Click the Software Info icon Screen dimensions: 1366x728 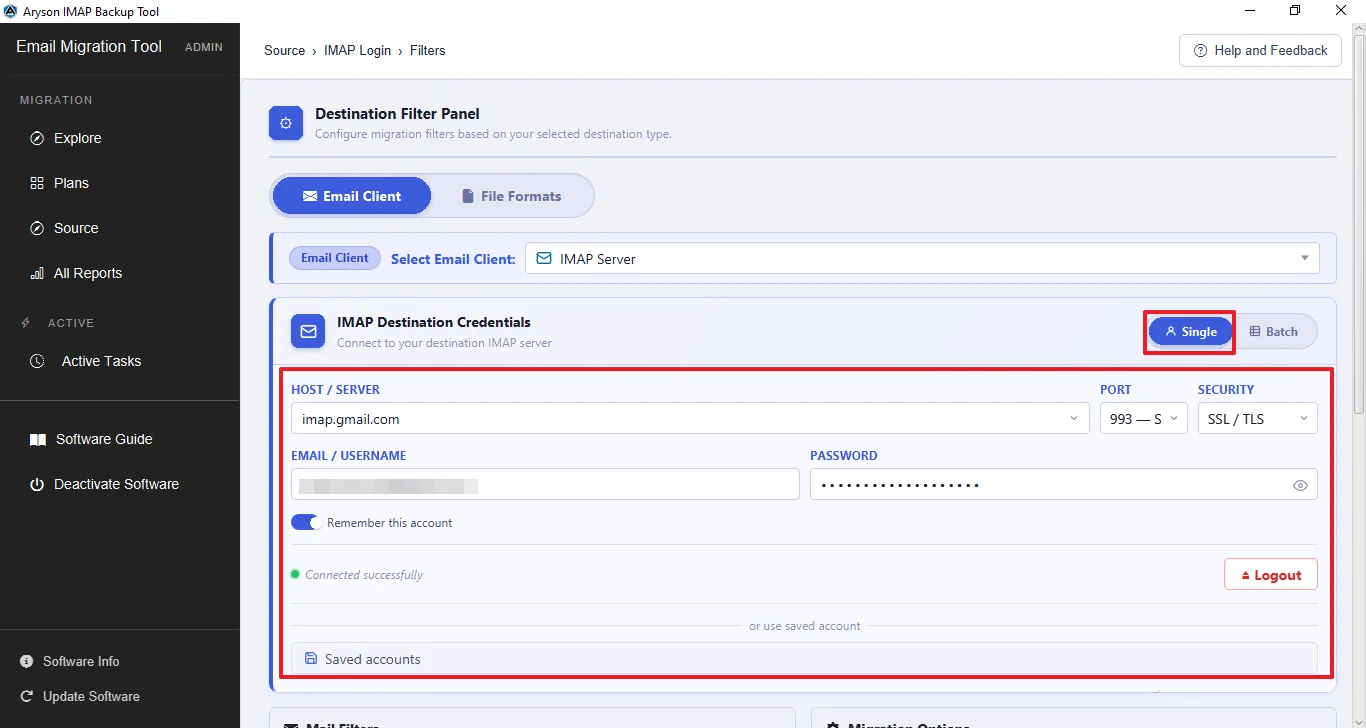click(27, 661)
